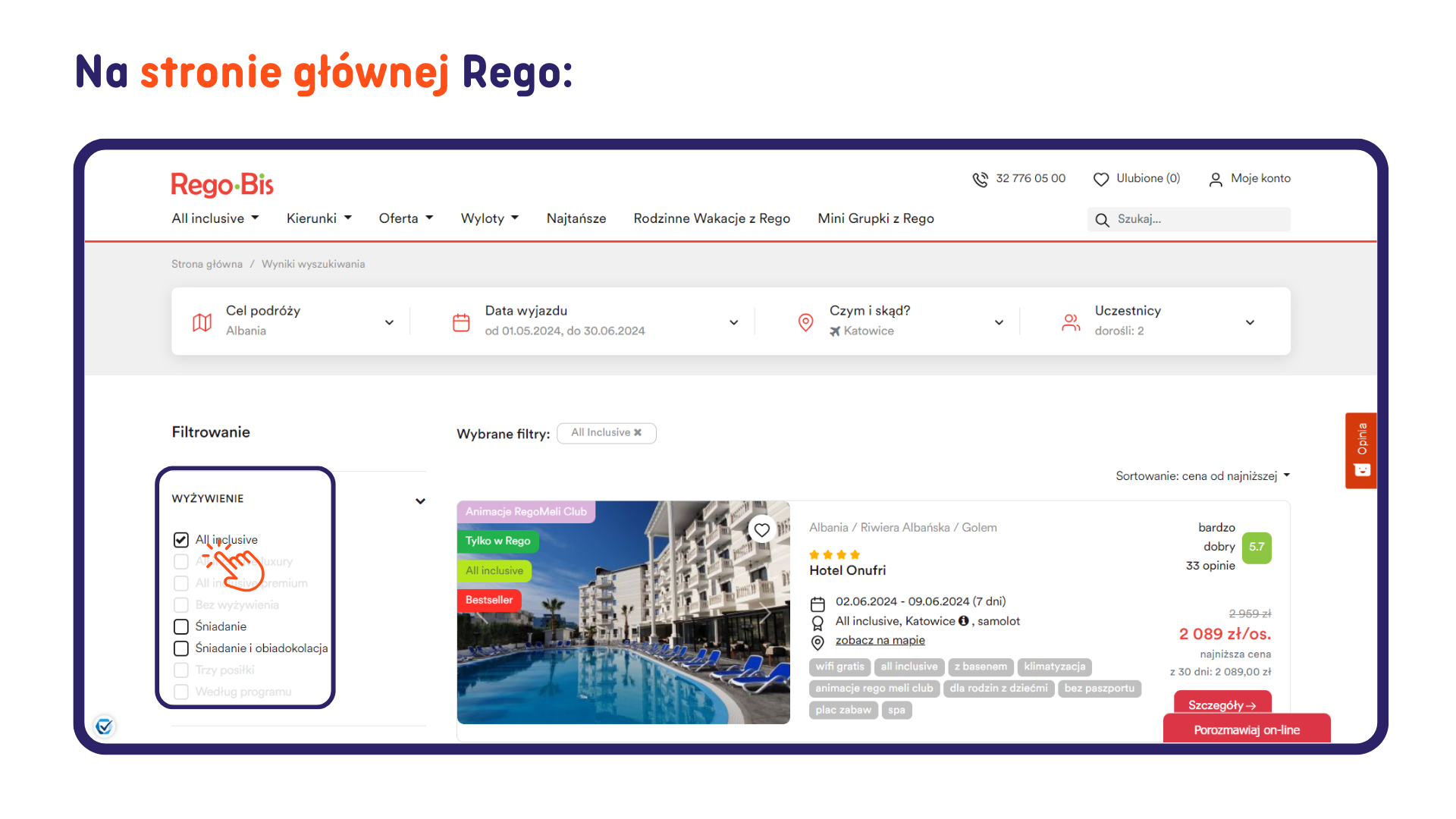Click Wyniki wyszukiwania breadcrumb
Screen dimensions: 1456x819
pos(313,264)
